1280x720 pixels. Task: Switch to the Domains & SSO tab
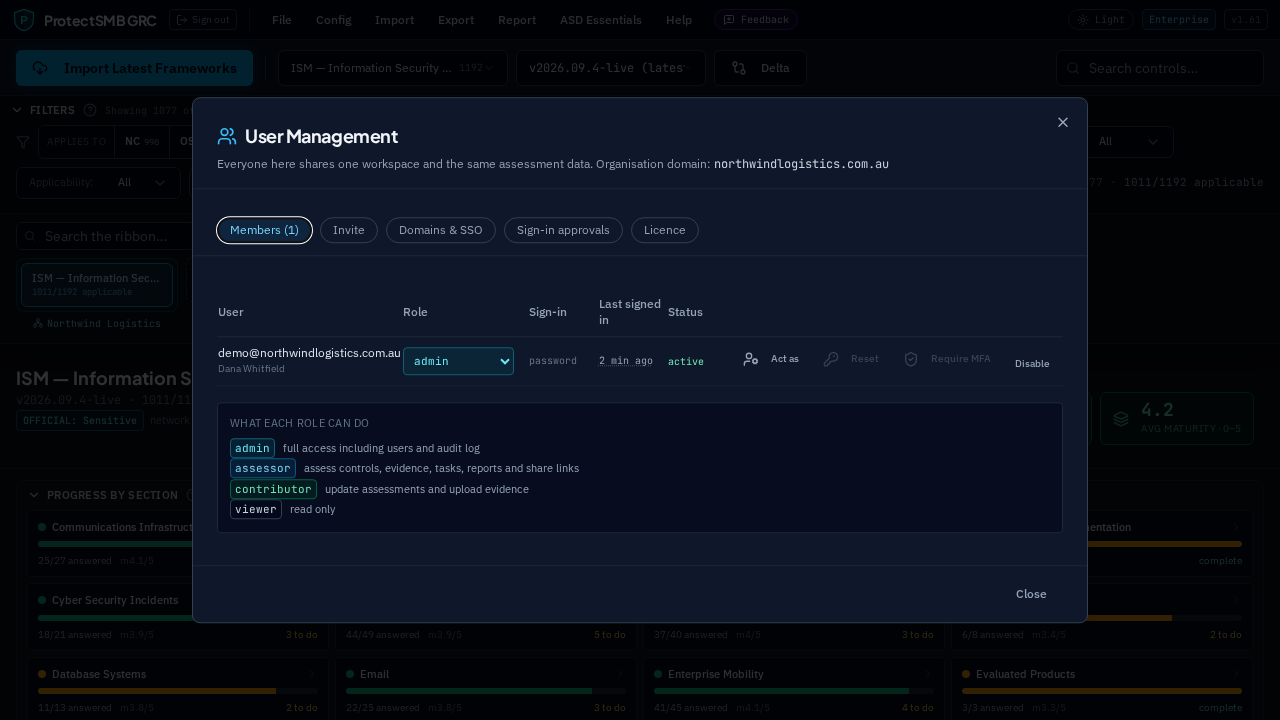[x=441, y=230]
